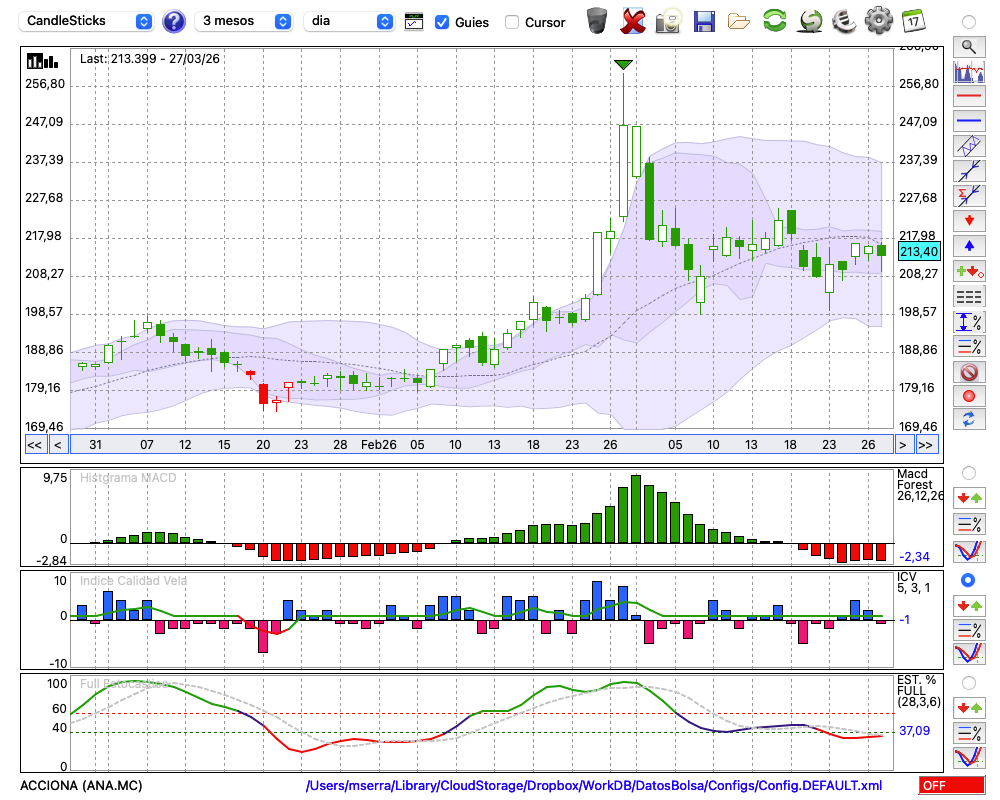Open the 3 mesos time range dropdown
This screenshot has width=1000, height=800.
pos(246,21)
